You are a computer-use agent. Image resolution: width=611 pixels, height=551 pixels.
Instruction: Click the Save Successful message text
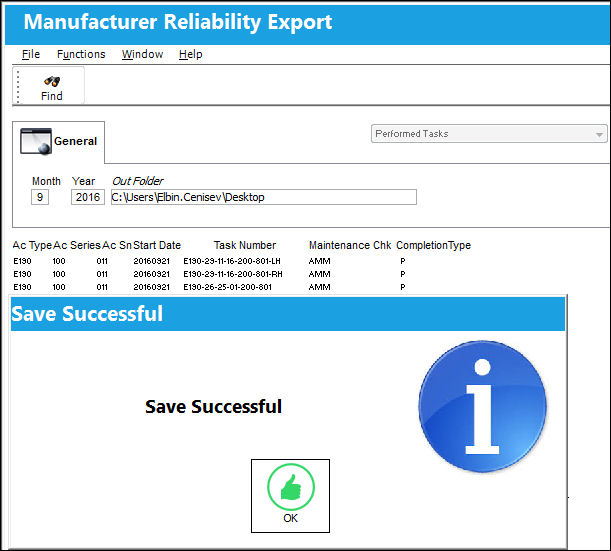point(214,406)
